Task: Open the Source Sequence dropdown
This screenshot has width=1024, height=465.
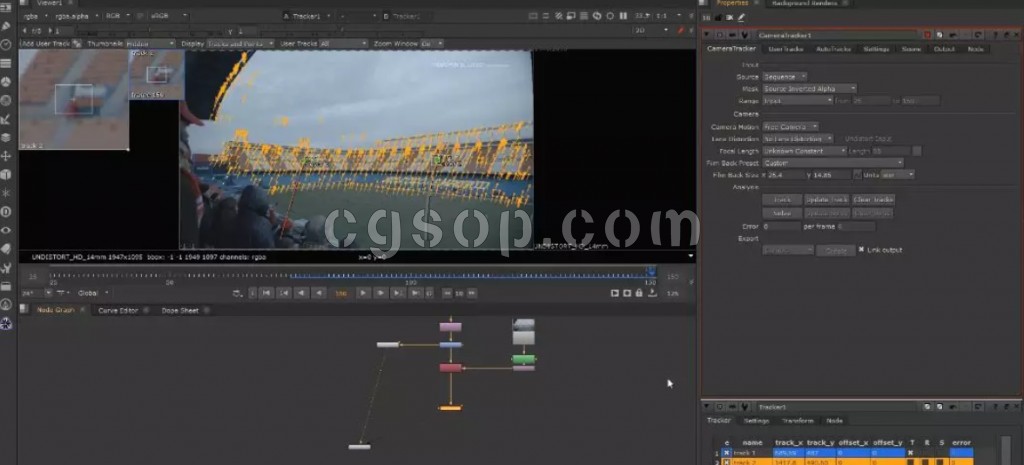Action: click(785, 76)
